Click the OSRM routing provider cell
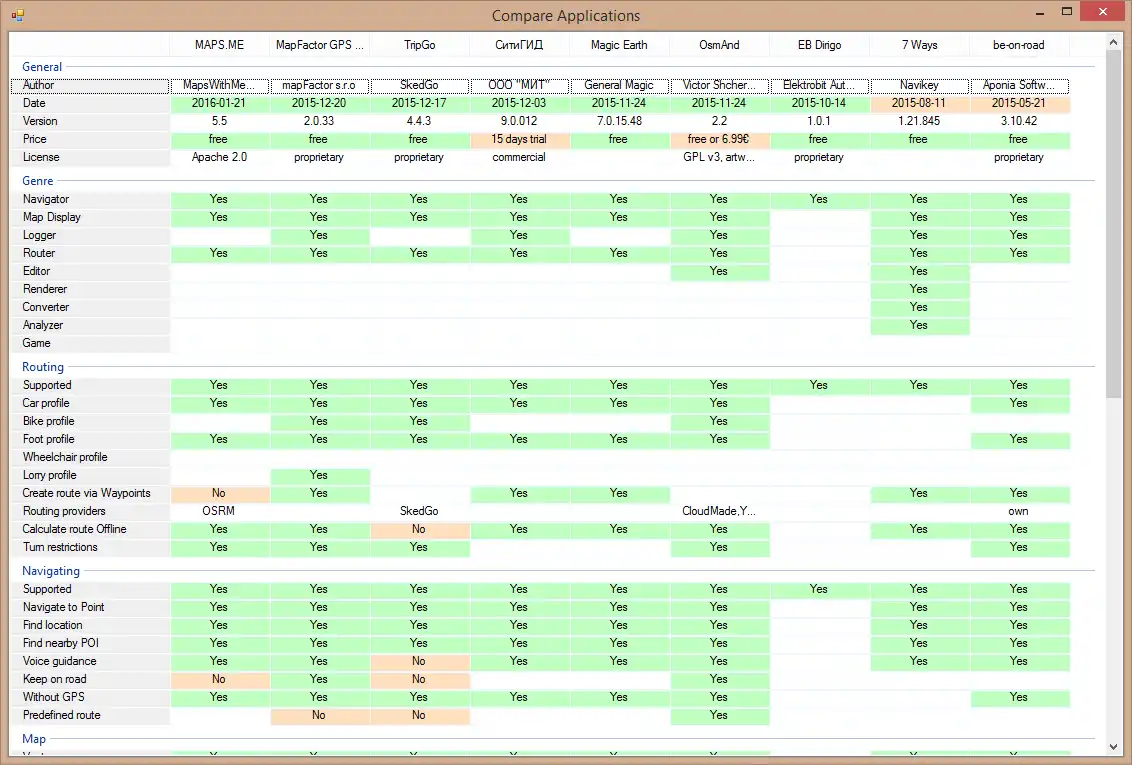1132x765 pixels. click(219, 512)
